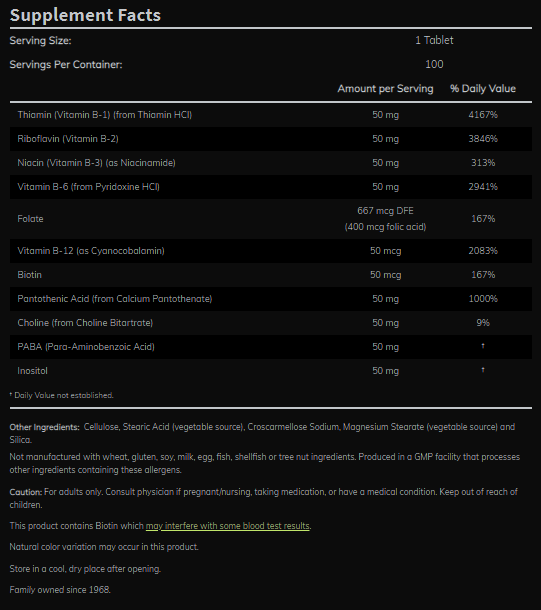Select the Choline 9% daily value
The width and height of the screenshot is (541, 610).
point(483,323)
